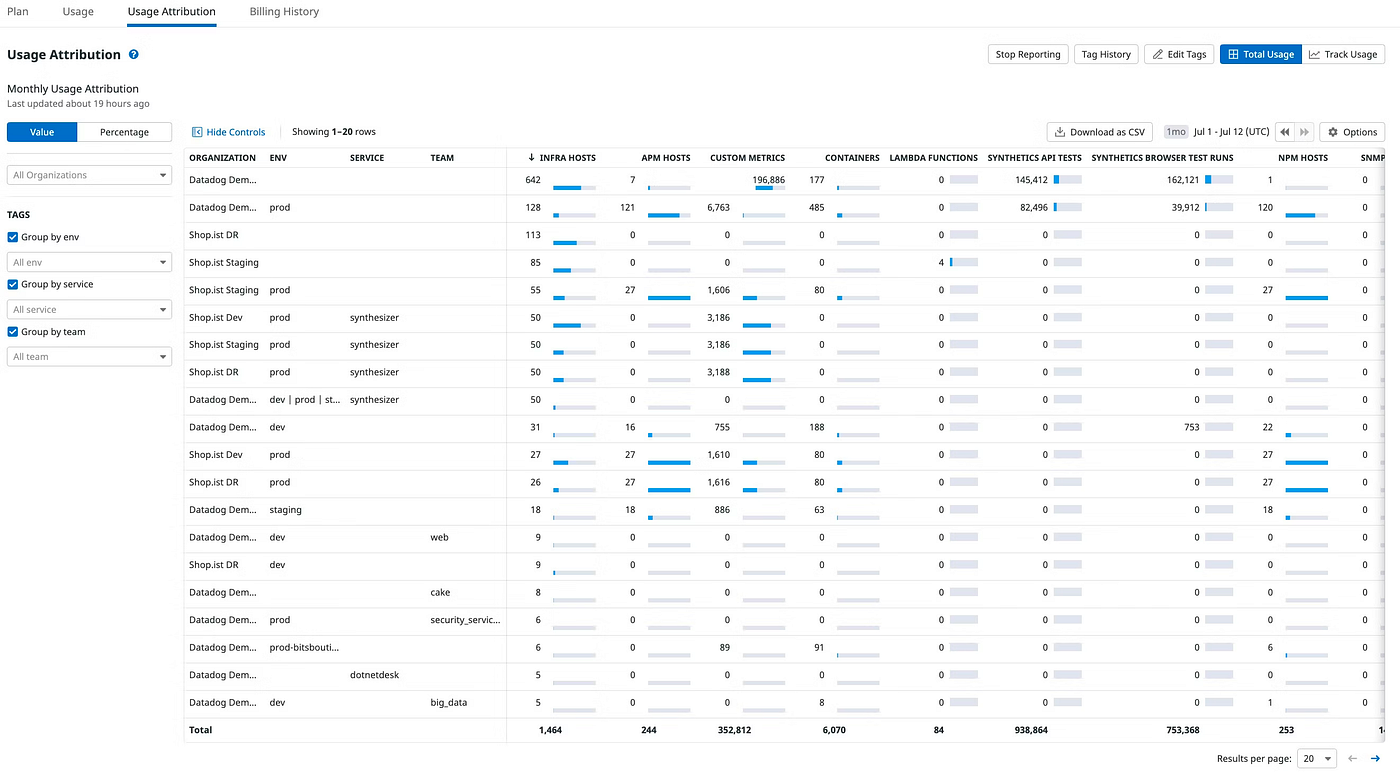The image size is (1400, 775).
Task: Open the Plan tab
Action: point(18,12)
